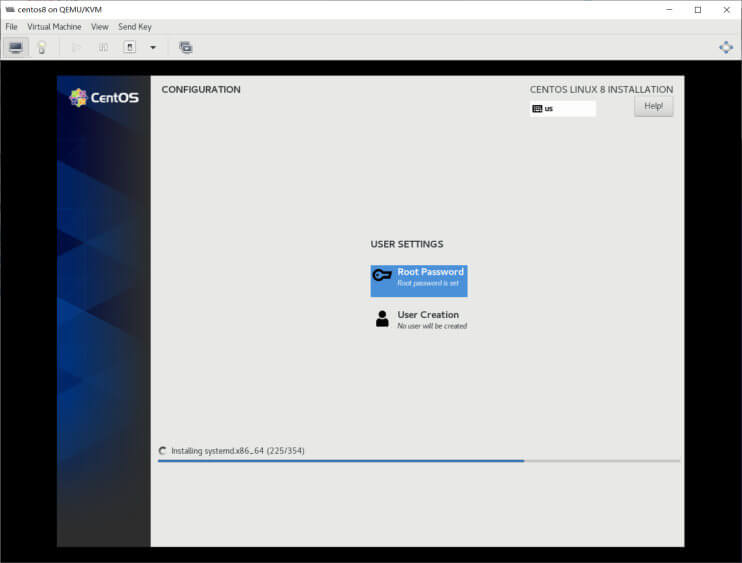The width and height of the screenshot is (742, 563).
Task: Click the installing spinner icon
Action: coord(163,450)
